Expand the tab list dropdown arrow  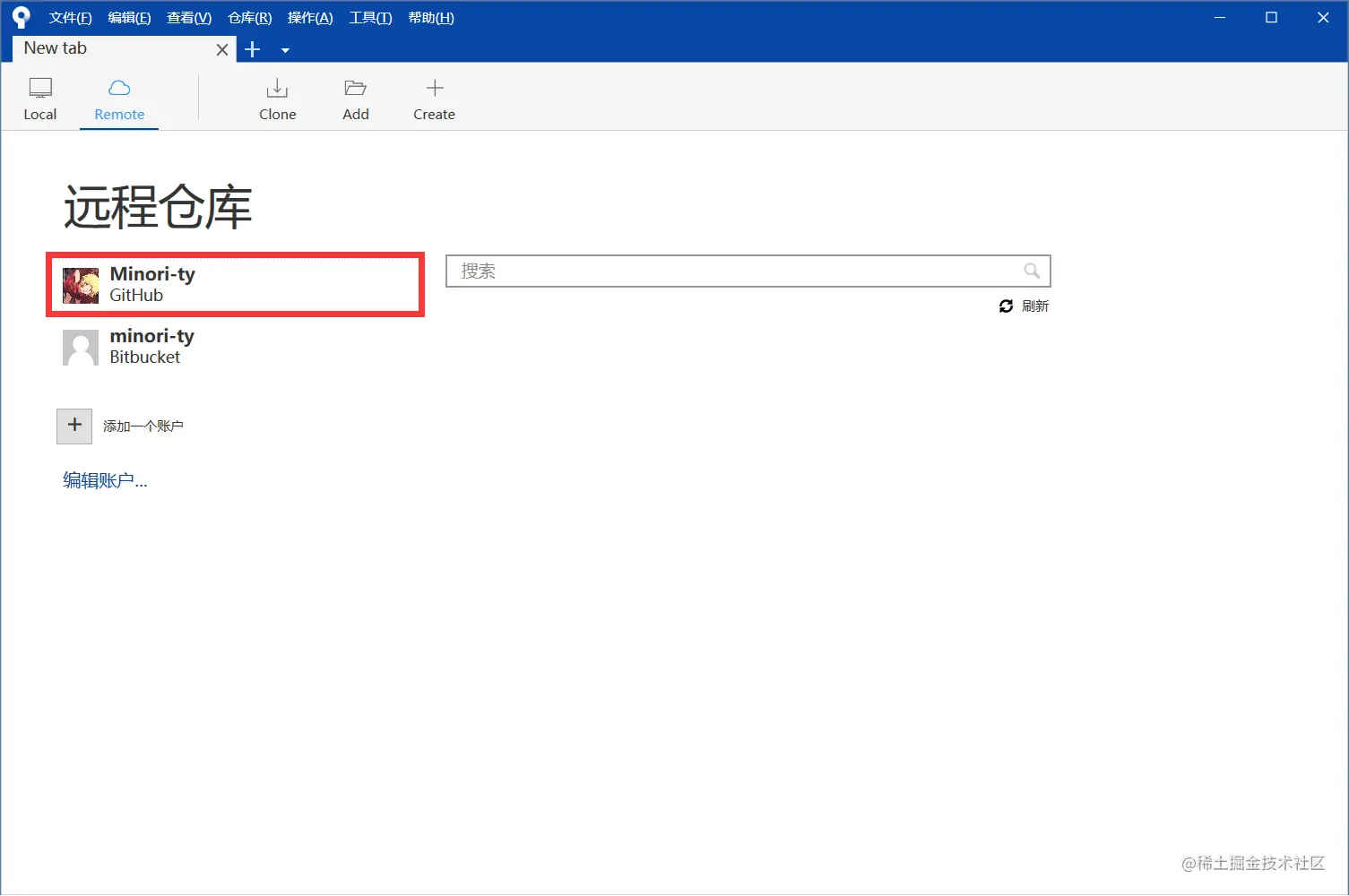point(285,51)
